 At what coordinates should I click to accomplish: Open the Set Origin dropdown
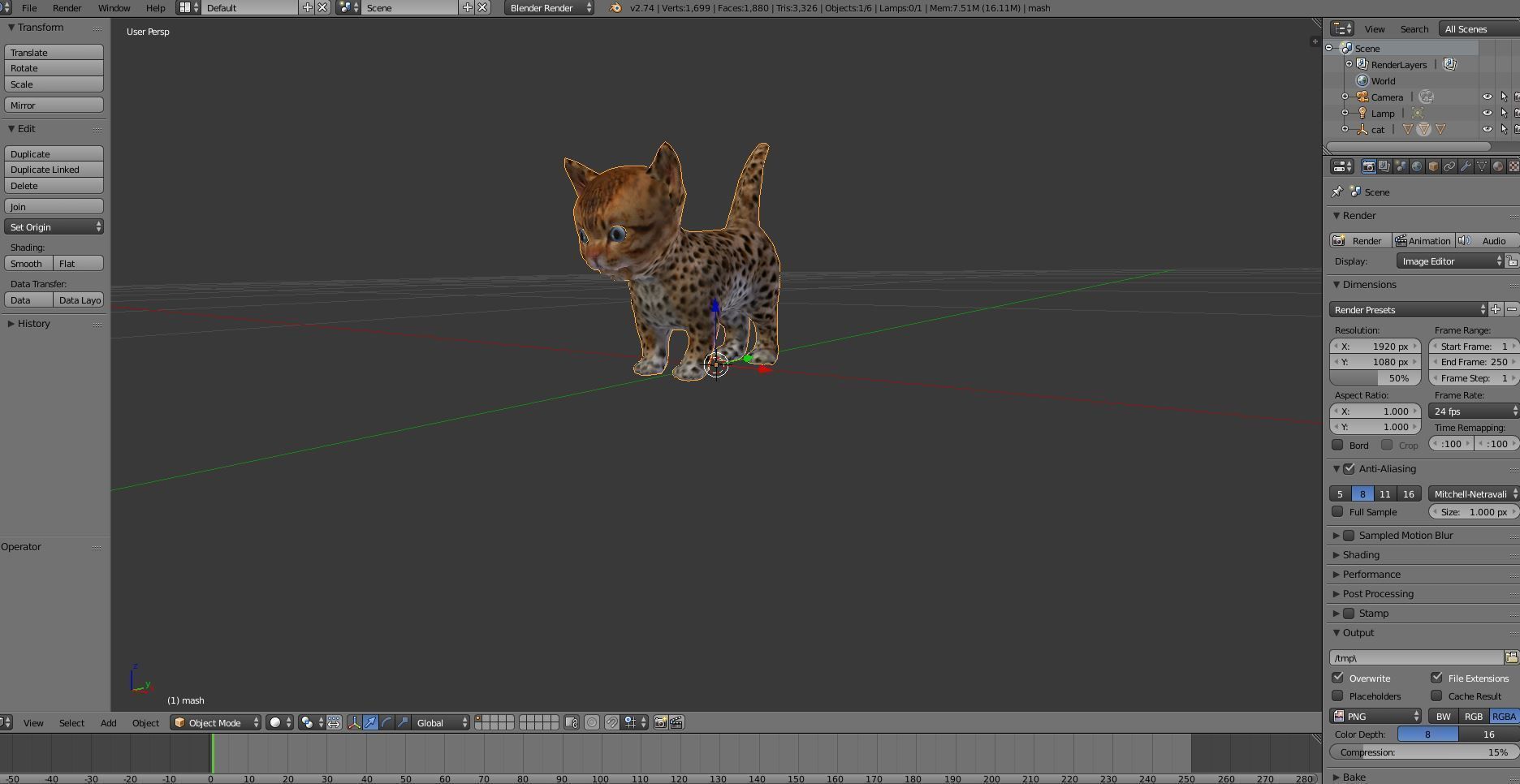(x=54, y=227)
